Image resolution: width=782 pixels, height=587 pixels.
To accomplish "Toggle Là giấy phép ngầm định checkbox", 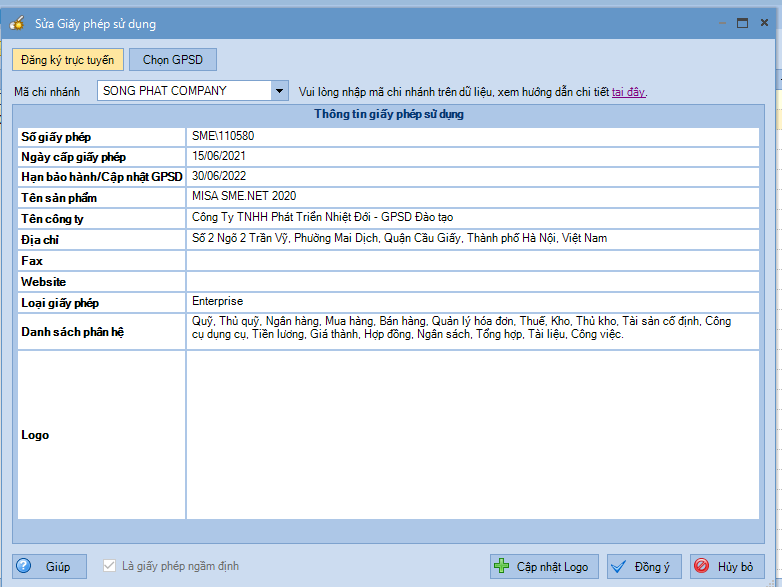I will click(x=109, y=566).
